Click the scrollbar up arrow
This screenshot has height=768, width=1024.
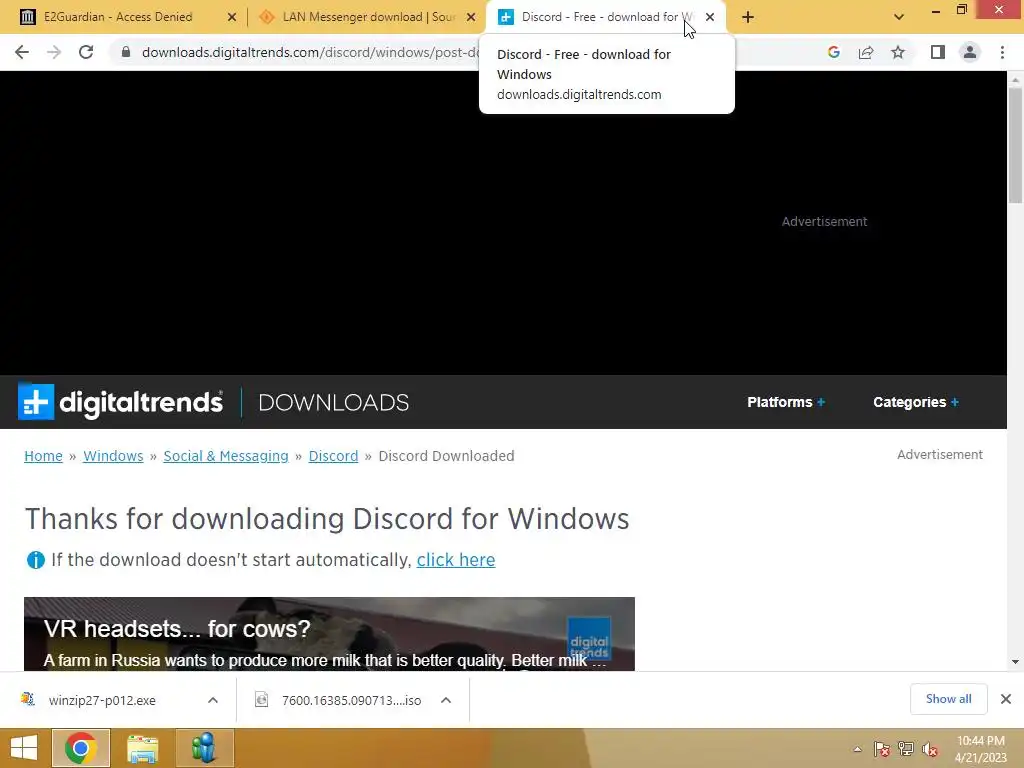point(1015,80)
